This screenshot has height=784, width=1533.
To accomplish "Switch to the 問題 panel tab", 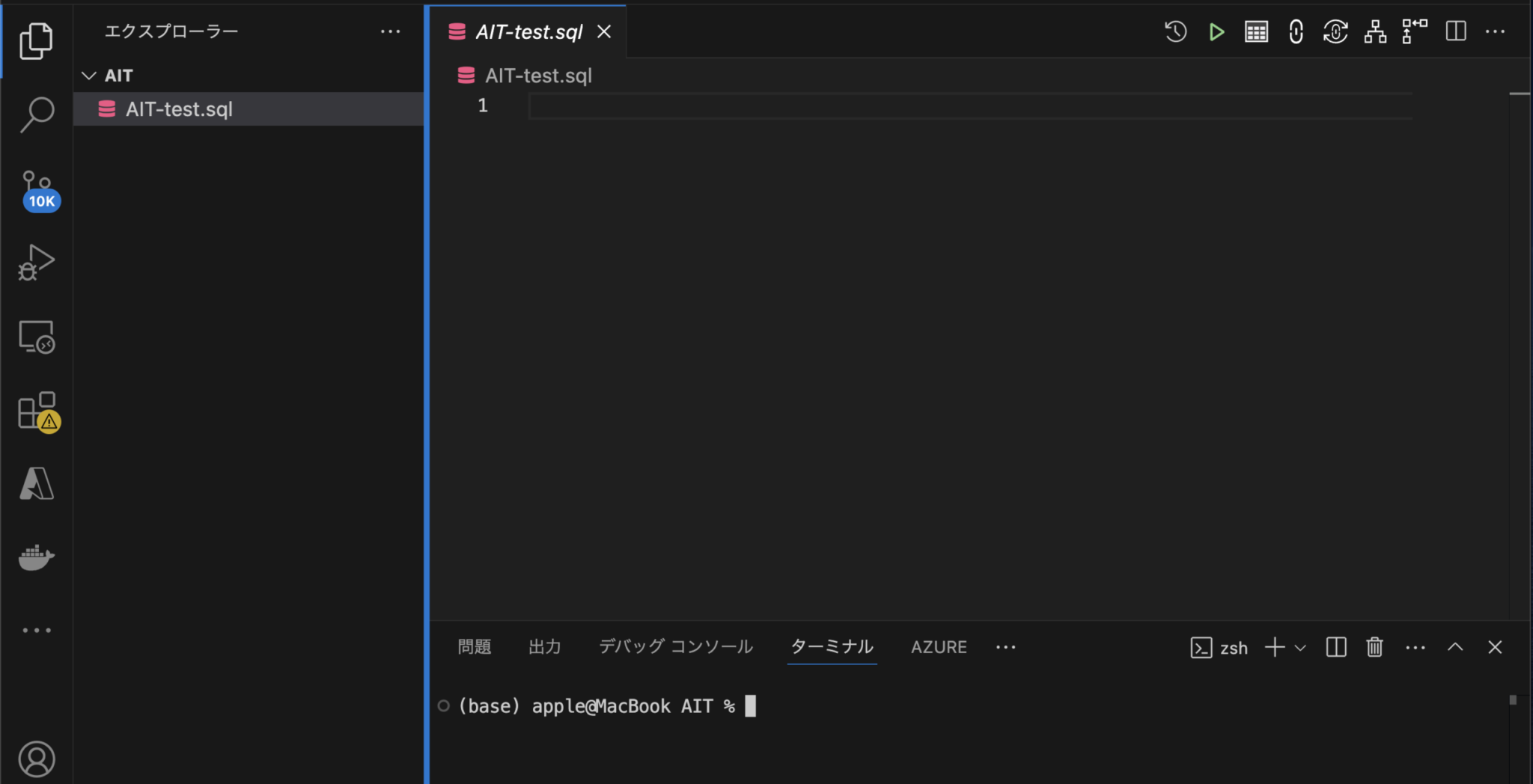I will click(473, 646).
